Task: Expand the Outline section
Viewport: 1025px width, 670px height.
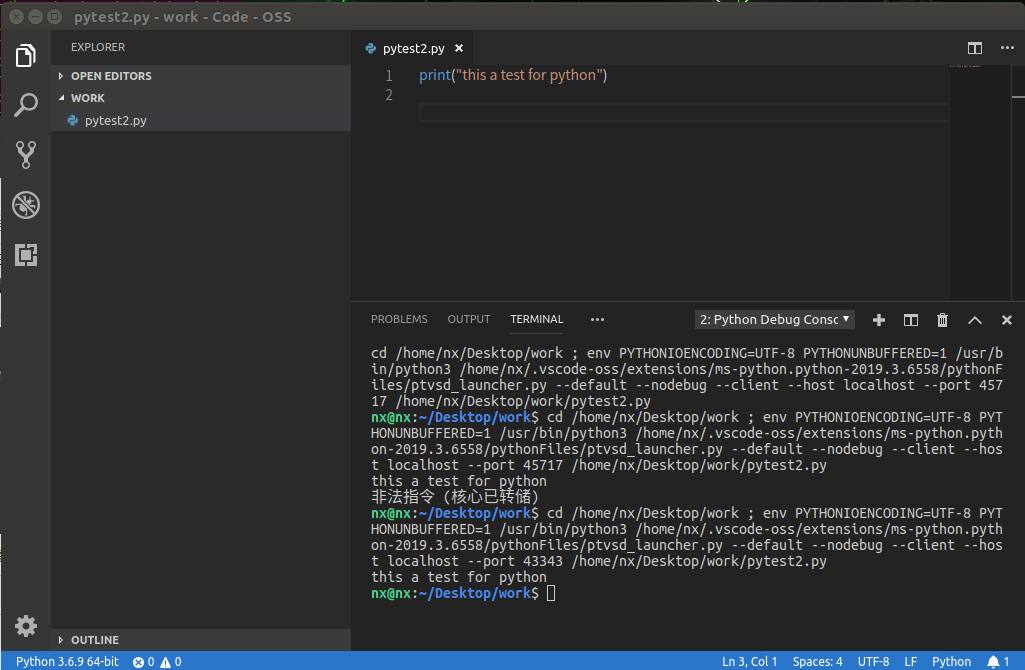Action: [94, 640]
